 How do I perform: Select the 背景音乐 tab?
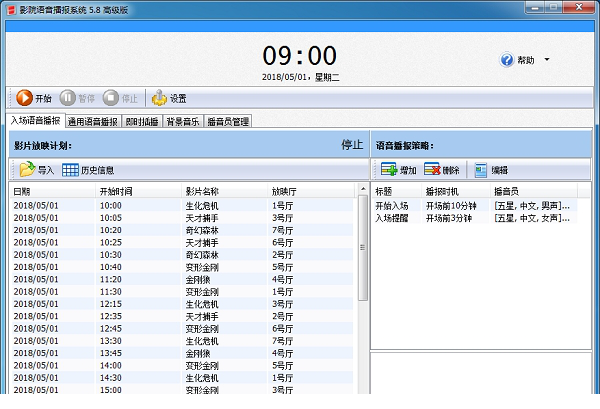tap(184, 122)
